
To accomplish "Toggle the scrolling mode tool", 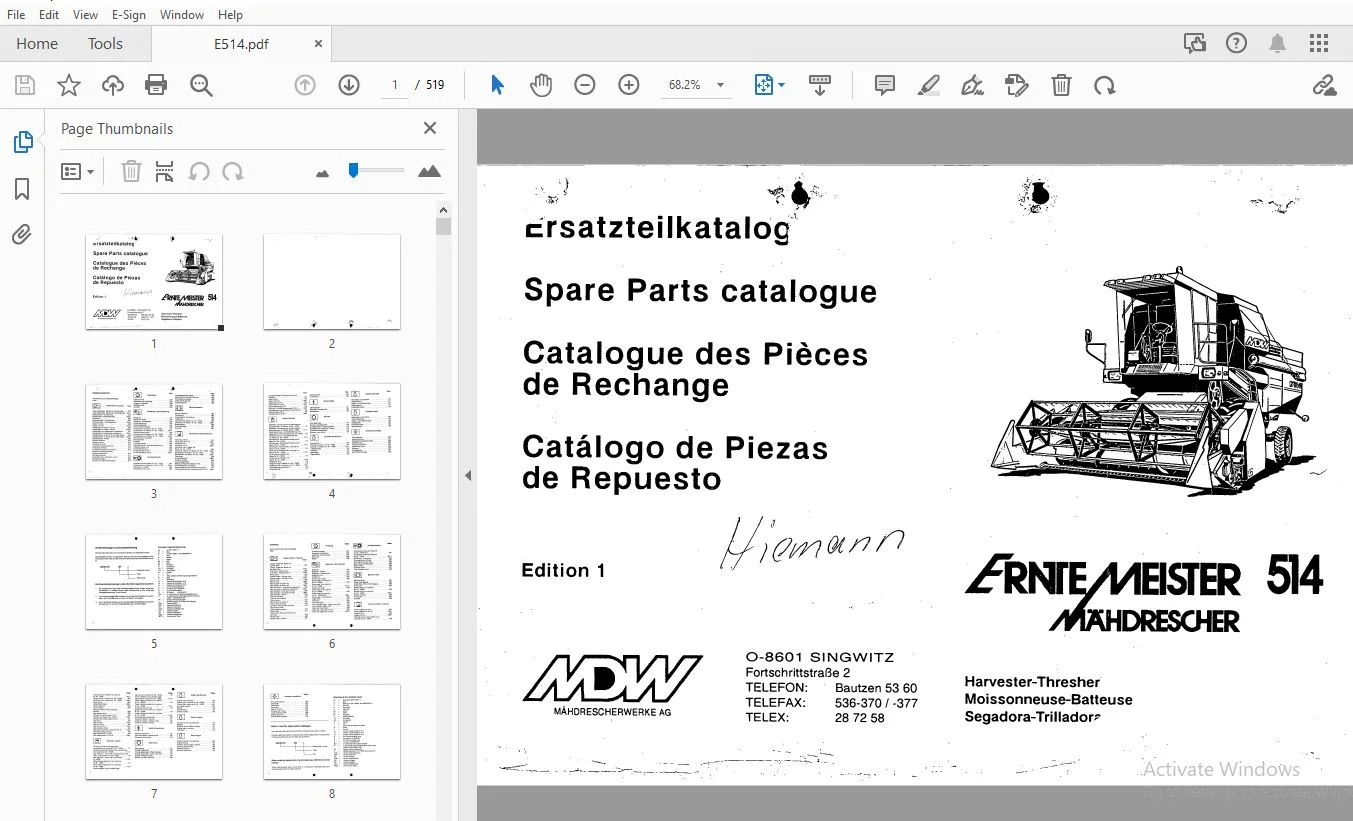I will click(820, 86).
